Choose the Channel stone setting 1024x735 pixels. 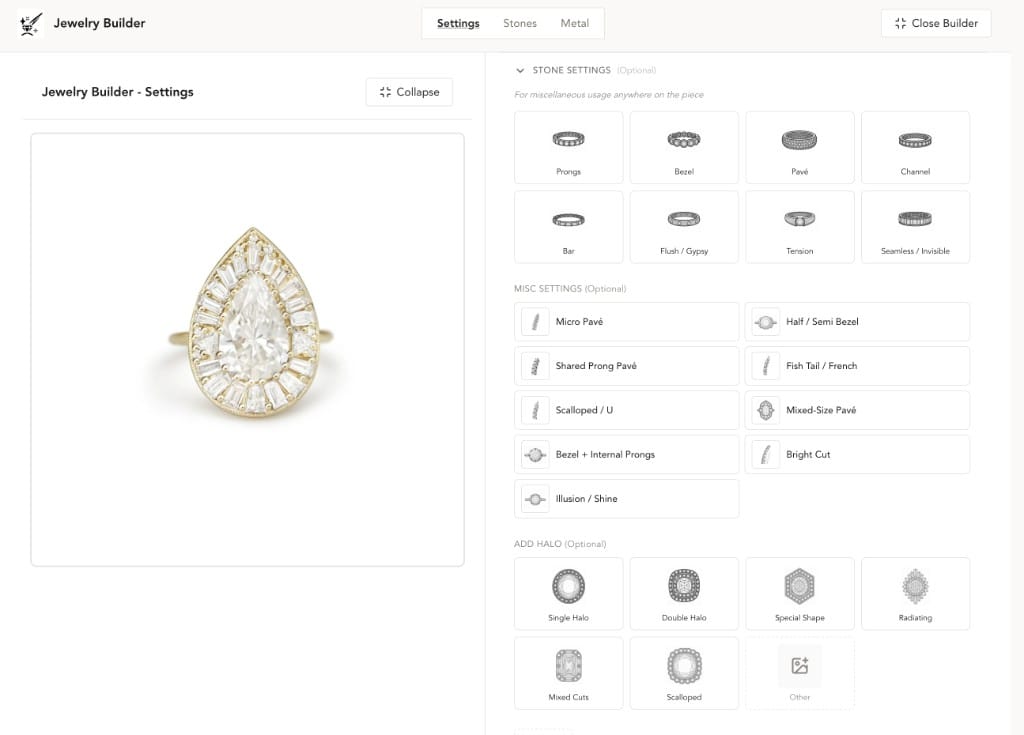click(x=915, y=148)
